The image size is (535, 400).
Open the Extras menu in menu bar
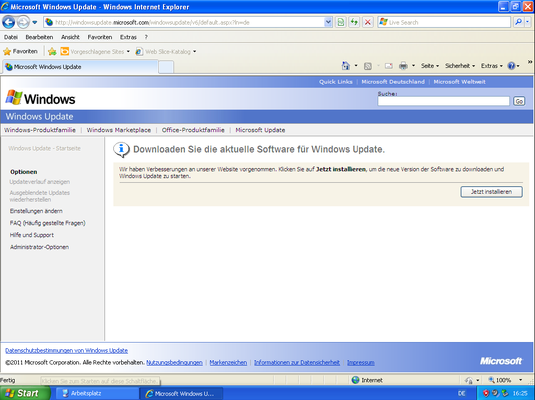coord(128,37)
